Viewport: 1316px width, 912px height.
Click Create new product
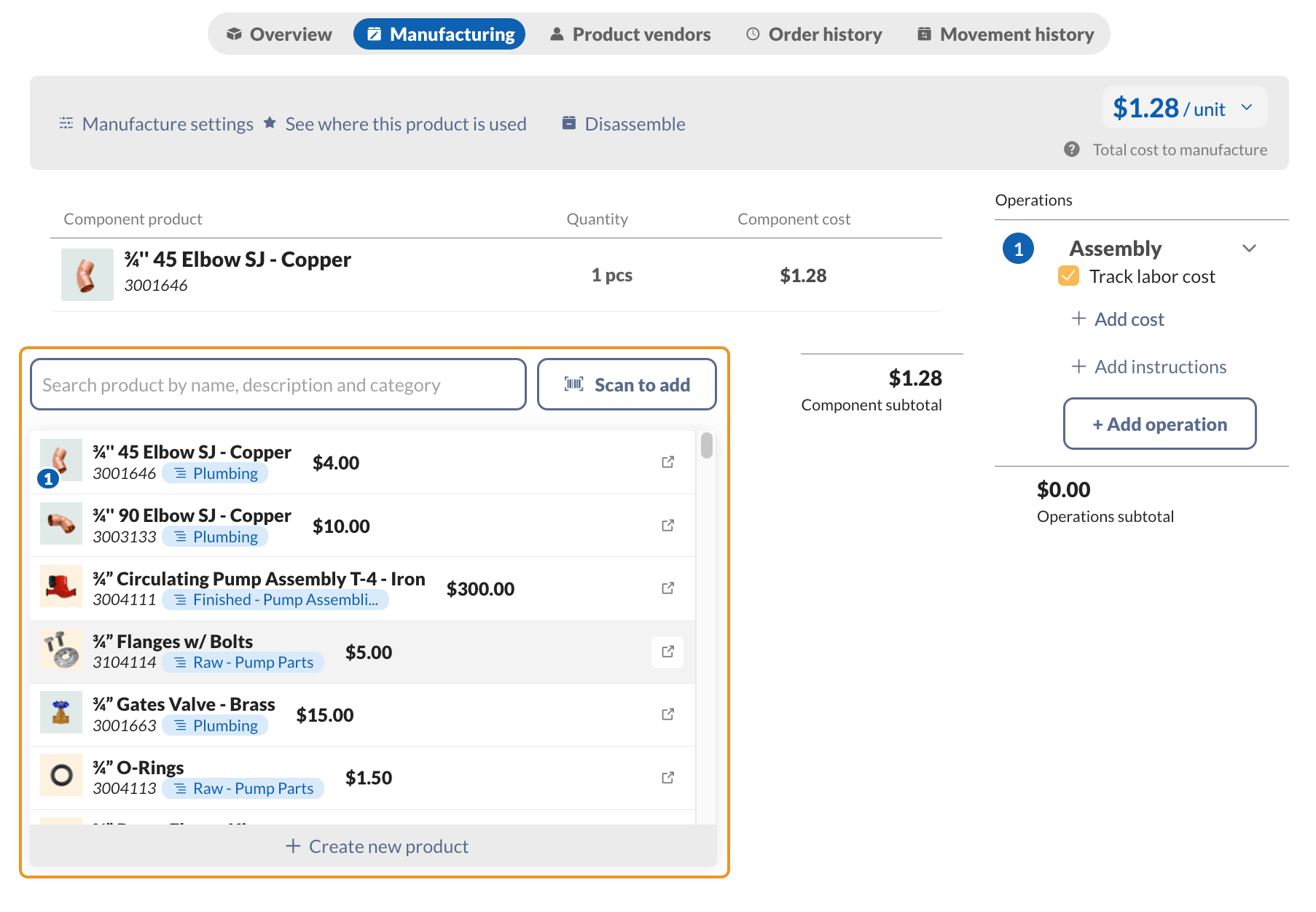coord(377,846)
